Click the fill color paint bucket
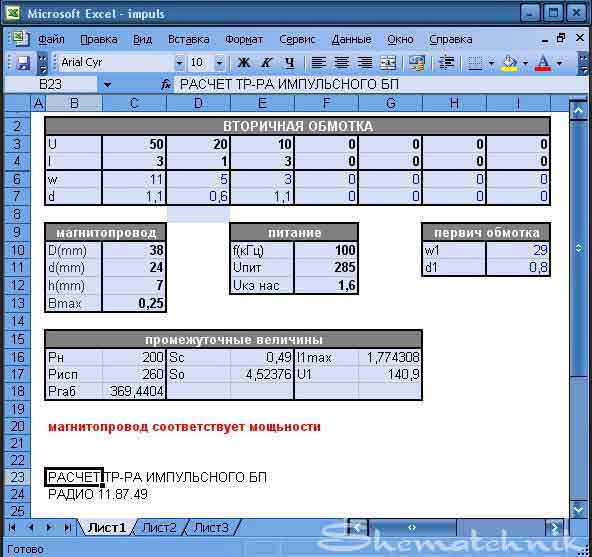 (x=509, y=63)
